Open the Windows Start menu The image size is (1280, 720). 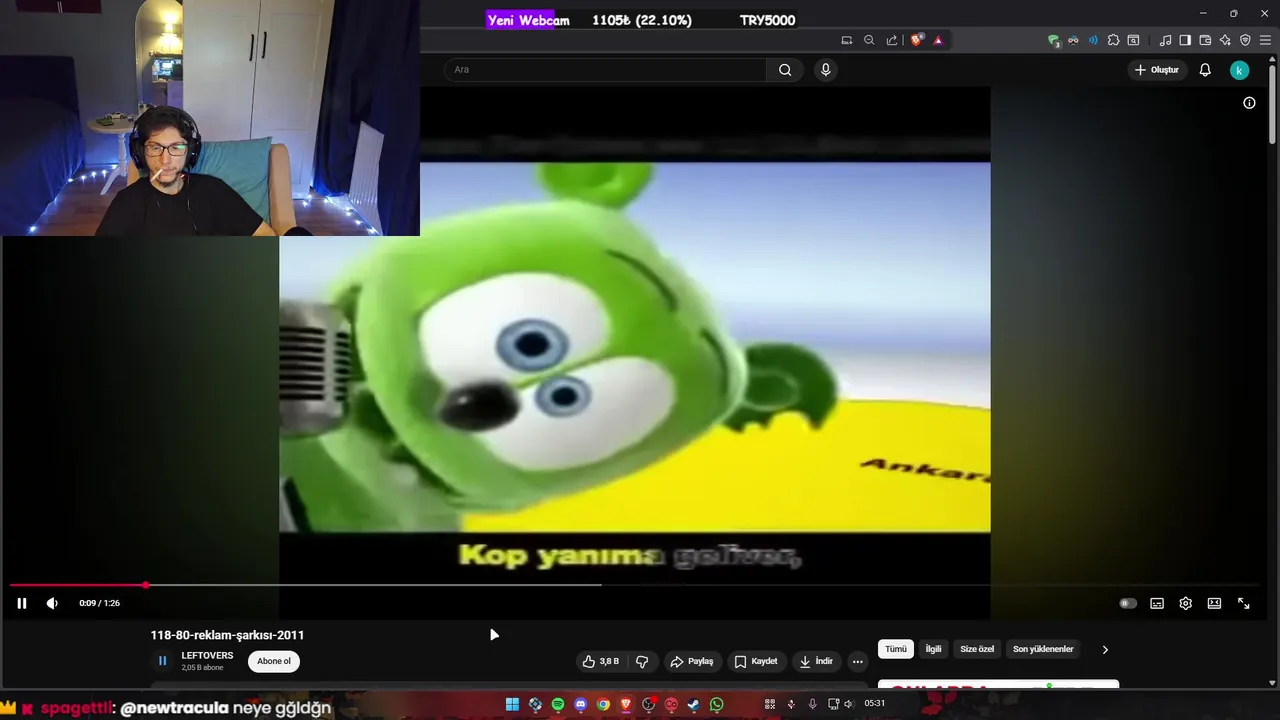[x=512, y=704]
